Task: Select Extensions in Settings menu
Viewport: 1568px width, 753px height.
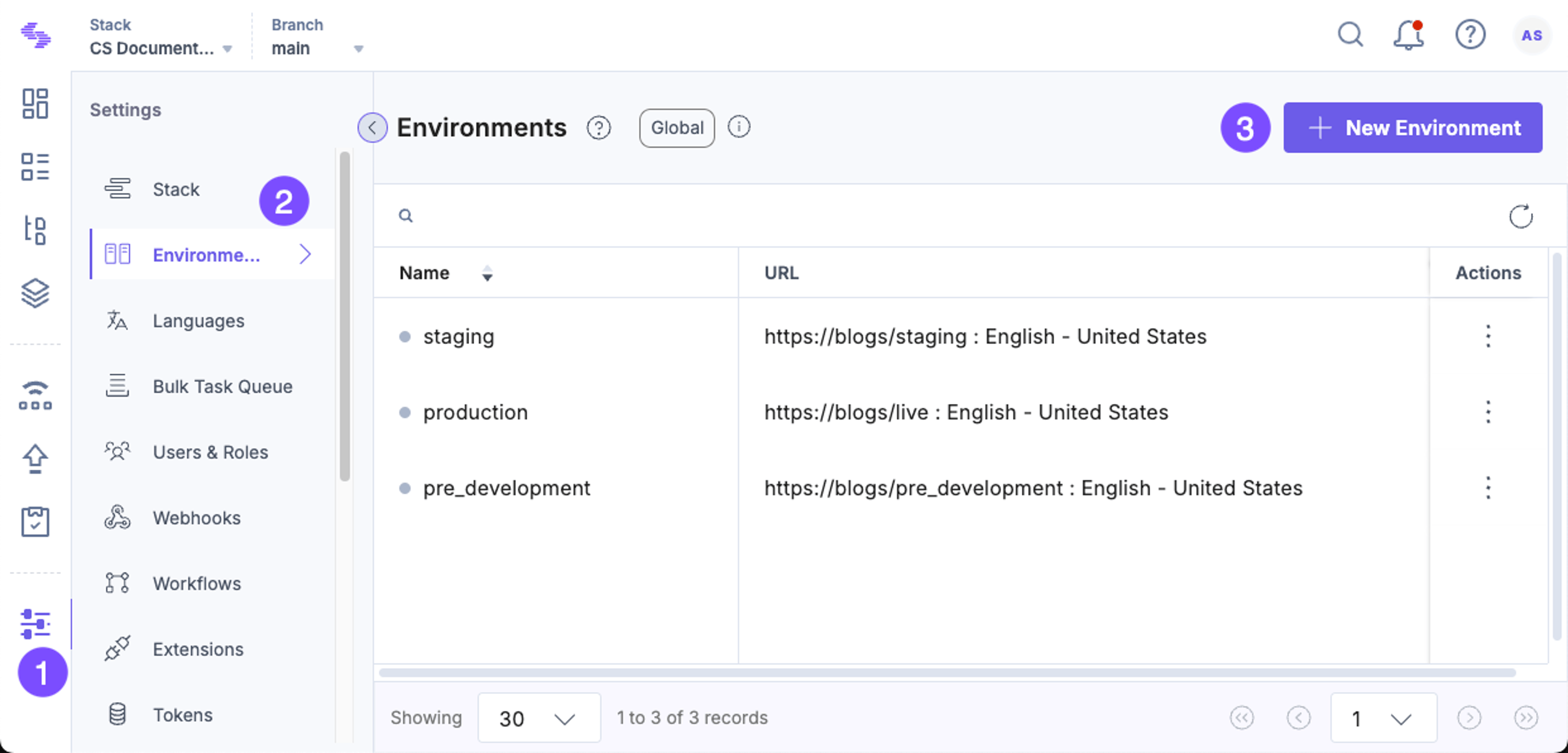Action: point(212,649)
